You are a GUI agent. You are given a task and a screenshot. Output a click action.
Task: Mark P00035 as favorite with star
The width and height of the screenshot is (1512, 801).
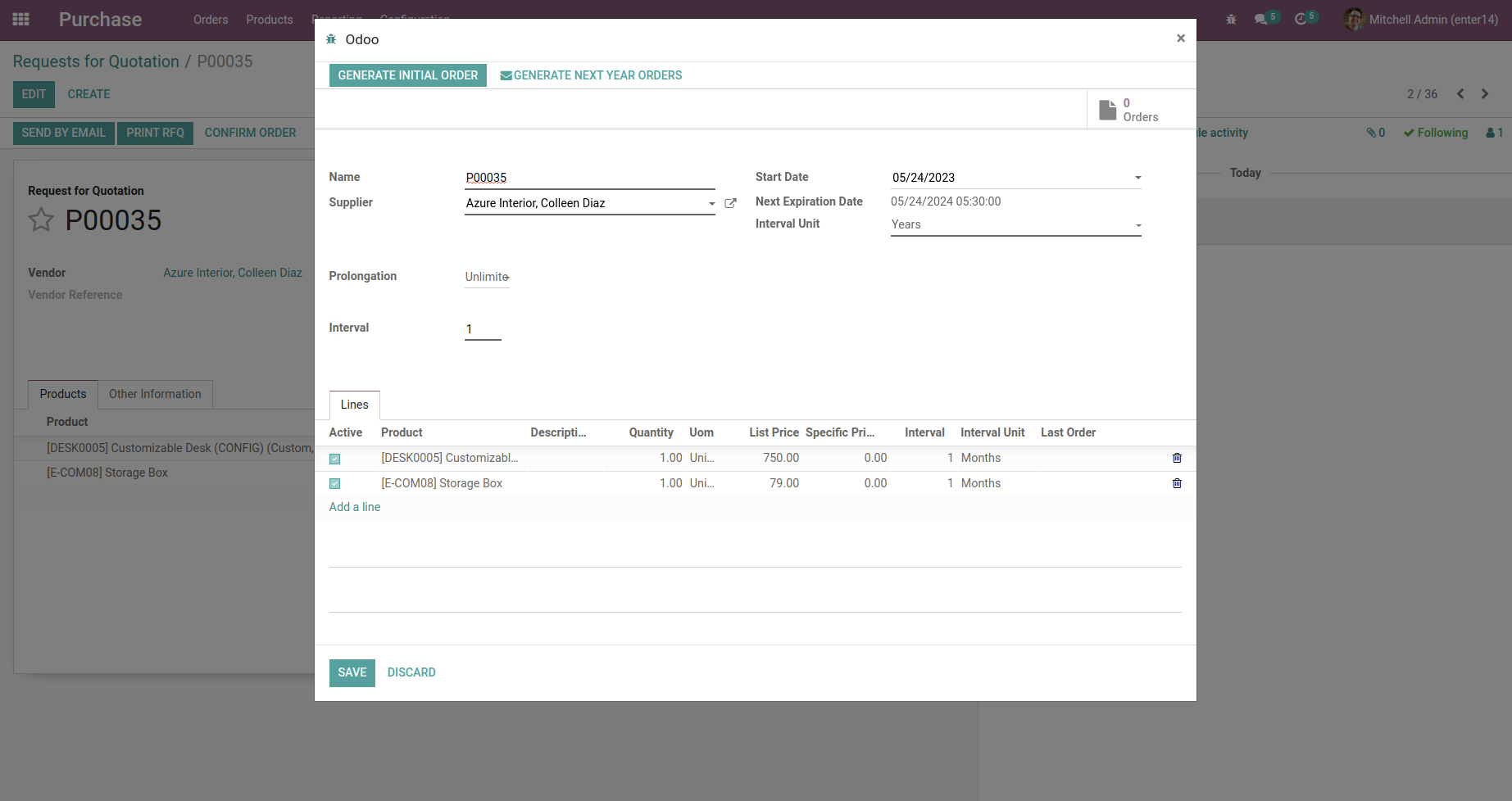(x=41, y=219)
